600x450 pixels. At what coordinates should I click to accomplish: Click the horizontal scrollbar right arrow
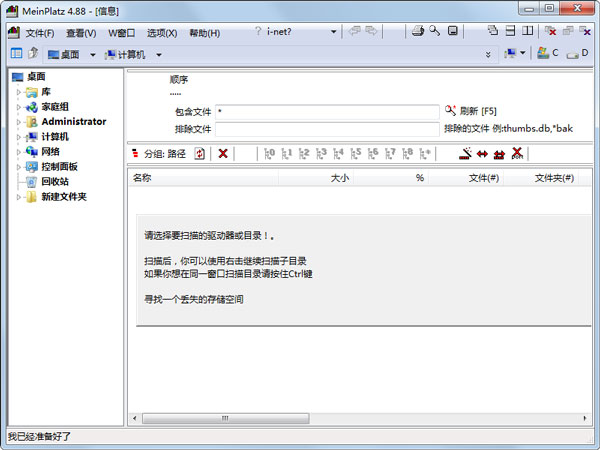585,418
